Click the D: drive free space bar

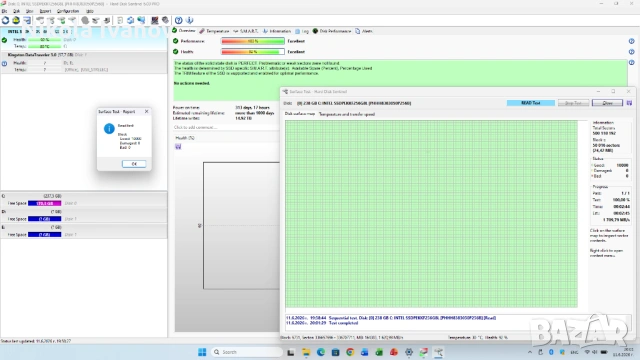coord(44,219)
